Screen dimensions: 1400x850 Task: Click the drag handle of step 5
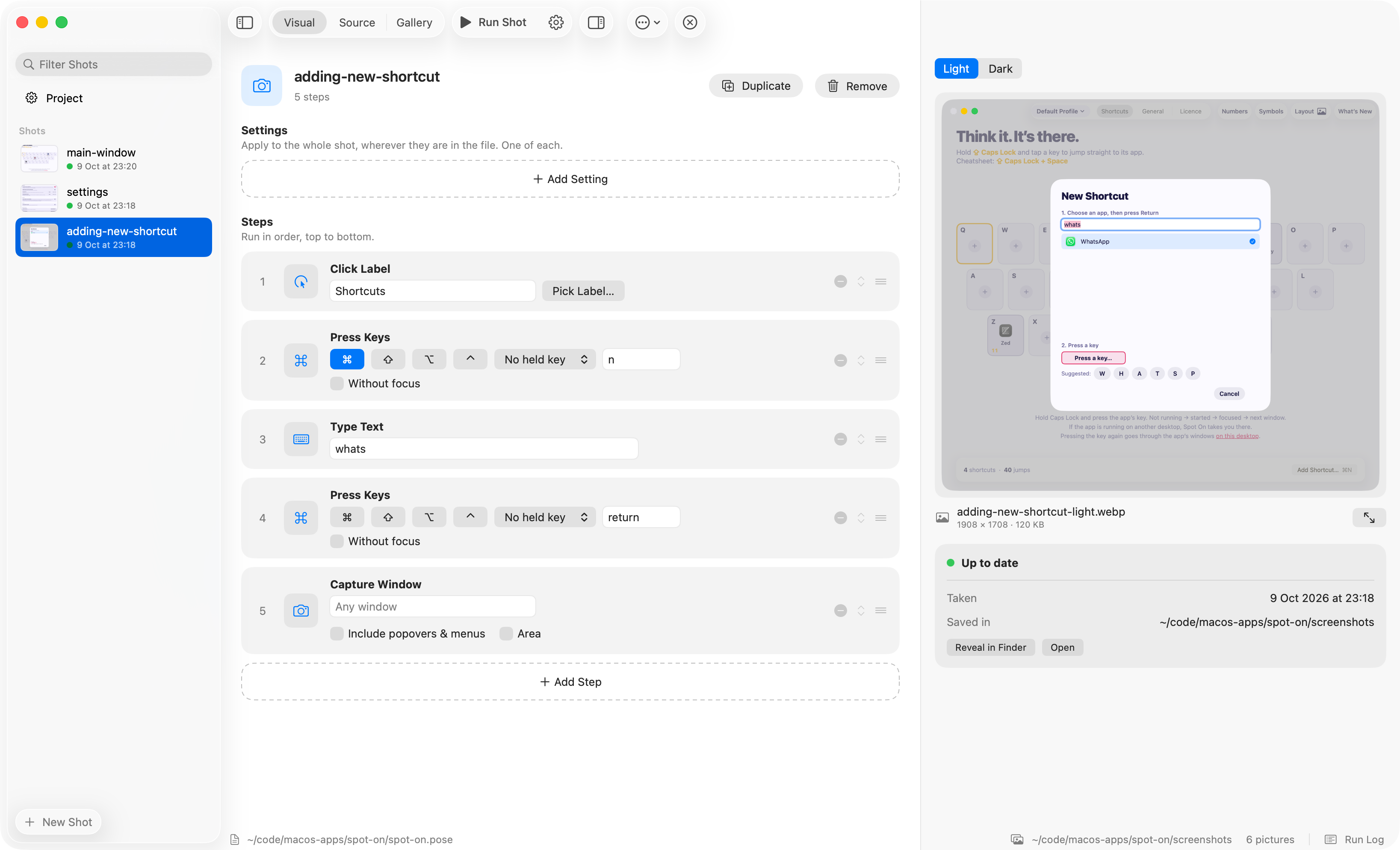click(881, 610)
